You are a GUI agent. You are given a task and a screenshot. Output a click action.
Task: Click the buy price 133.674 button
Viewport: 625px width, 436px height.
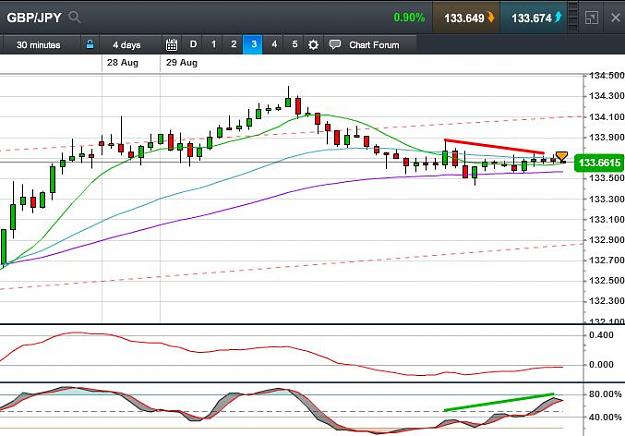coord(533,18)
